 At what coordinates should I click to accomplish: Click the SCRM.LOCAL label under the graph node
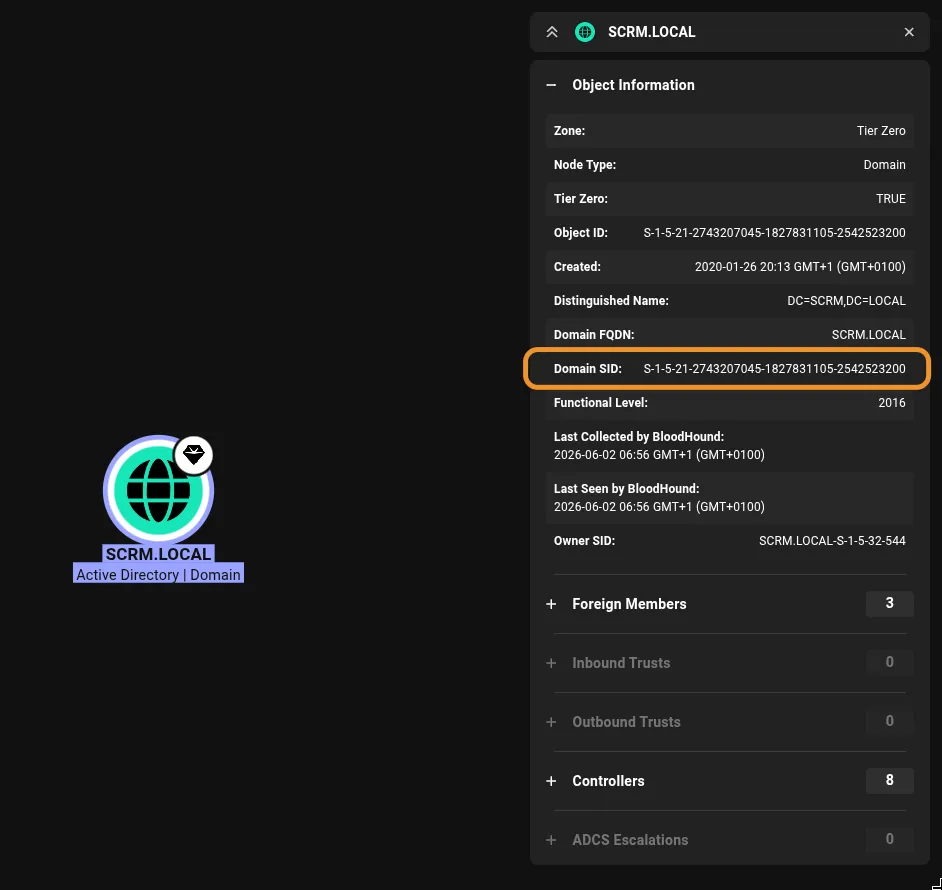(x=159, y=554)
